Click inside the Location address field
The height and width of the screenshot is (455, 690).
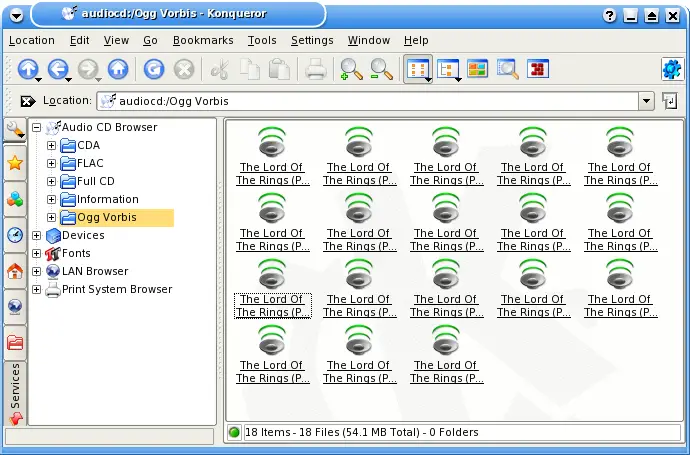370,101
